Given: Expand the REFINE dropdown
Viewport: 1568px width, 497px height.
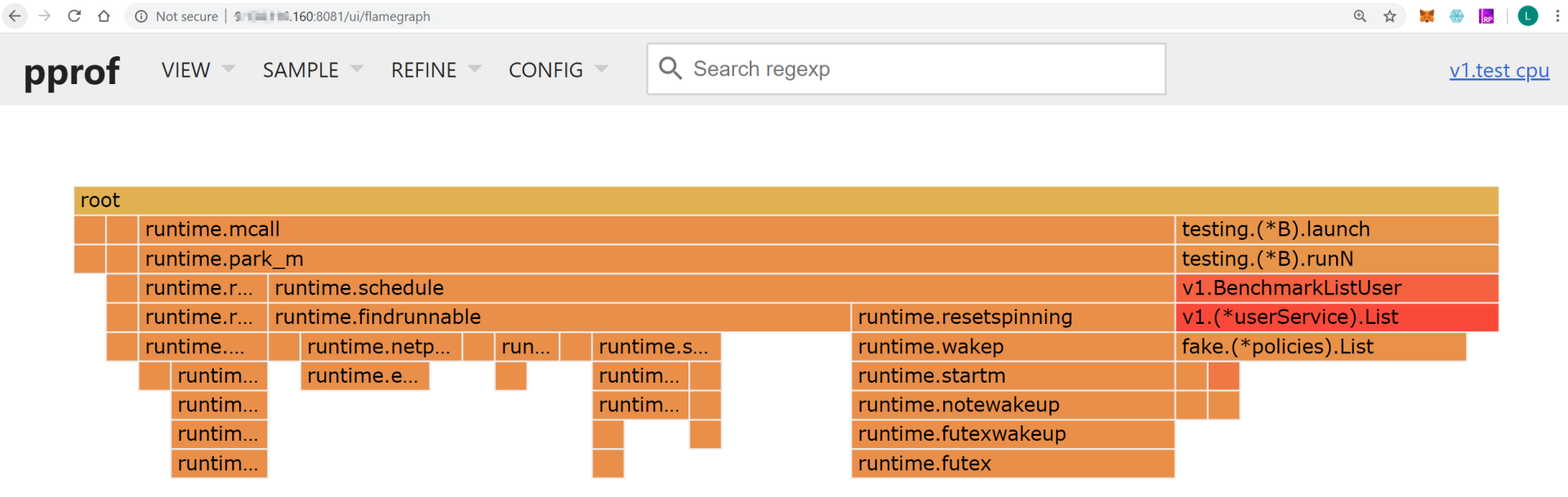Looking at the screenshot, I should point(435,70).
